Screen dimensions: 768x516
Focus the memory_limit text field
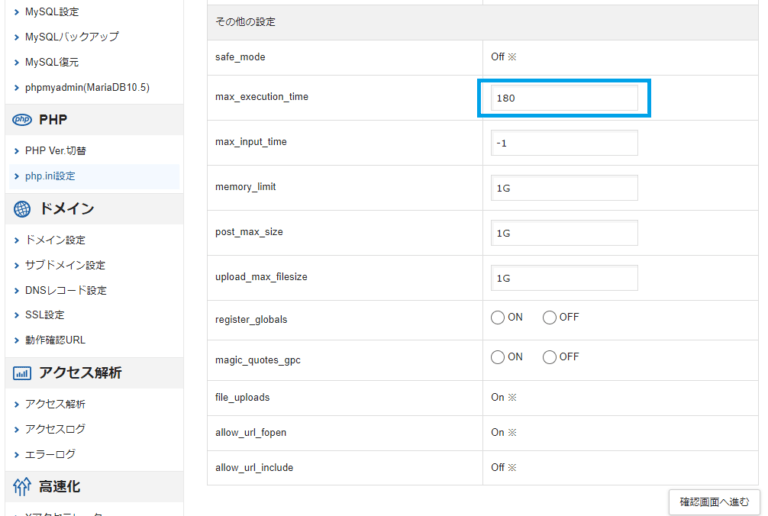(564, 188)
